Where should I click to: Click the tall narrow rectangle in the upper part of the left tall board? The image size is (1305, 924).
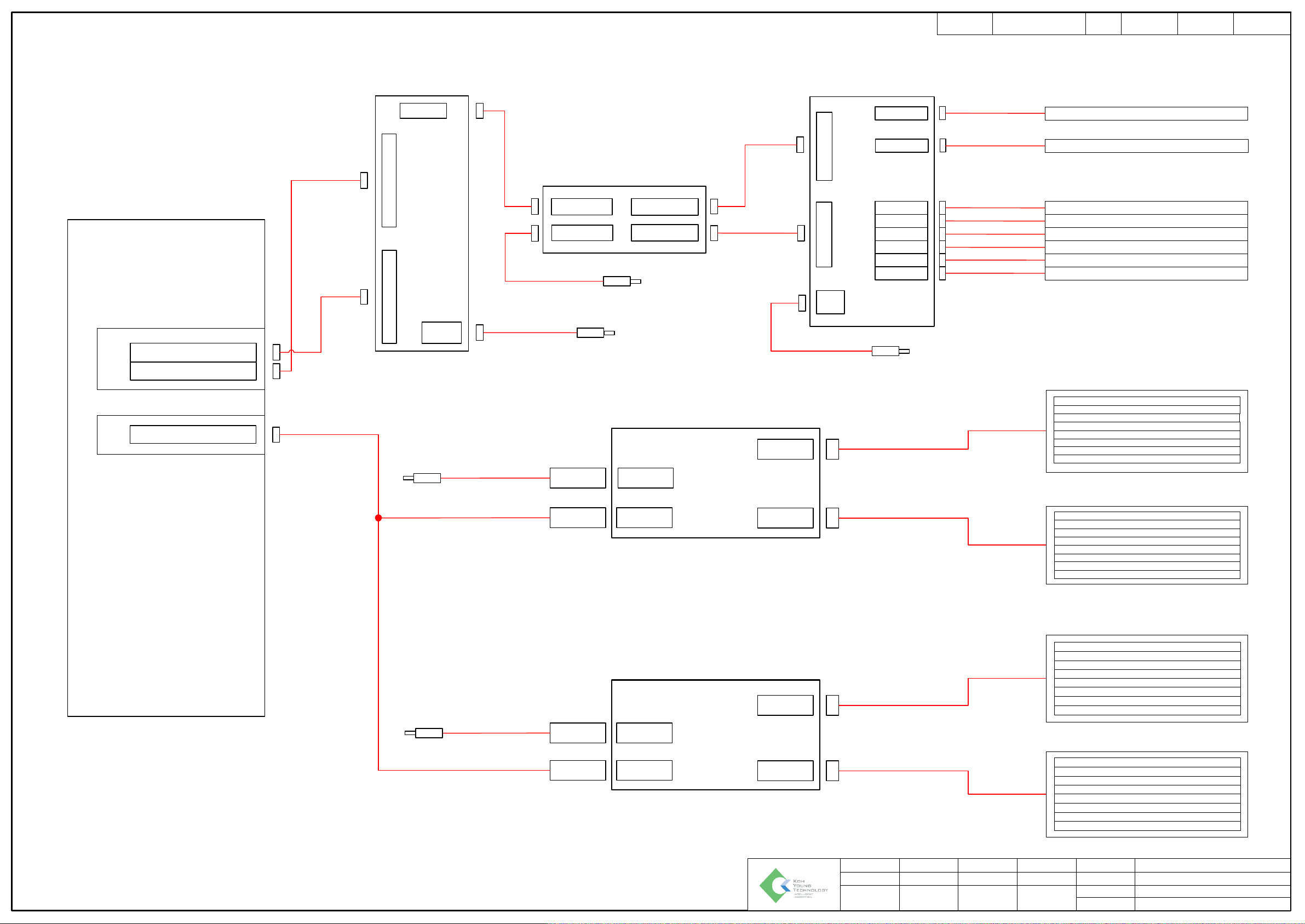click(389, 180)
